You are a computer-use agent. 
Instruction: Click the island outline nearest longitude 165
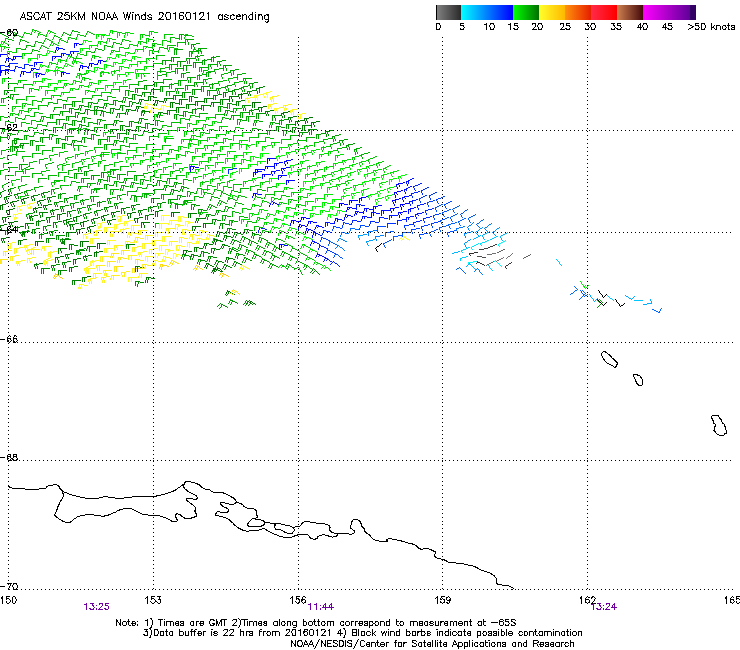click(x=719, y=425)
